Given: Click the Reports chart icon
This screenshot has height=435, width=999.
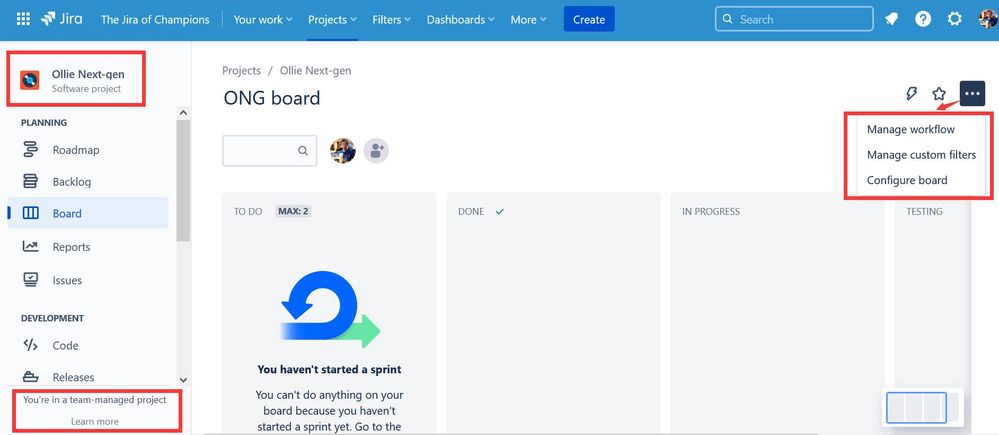Looking at the screenshot, I should pos(30,246).
